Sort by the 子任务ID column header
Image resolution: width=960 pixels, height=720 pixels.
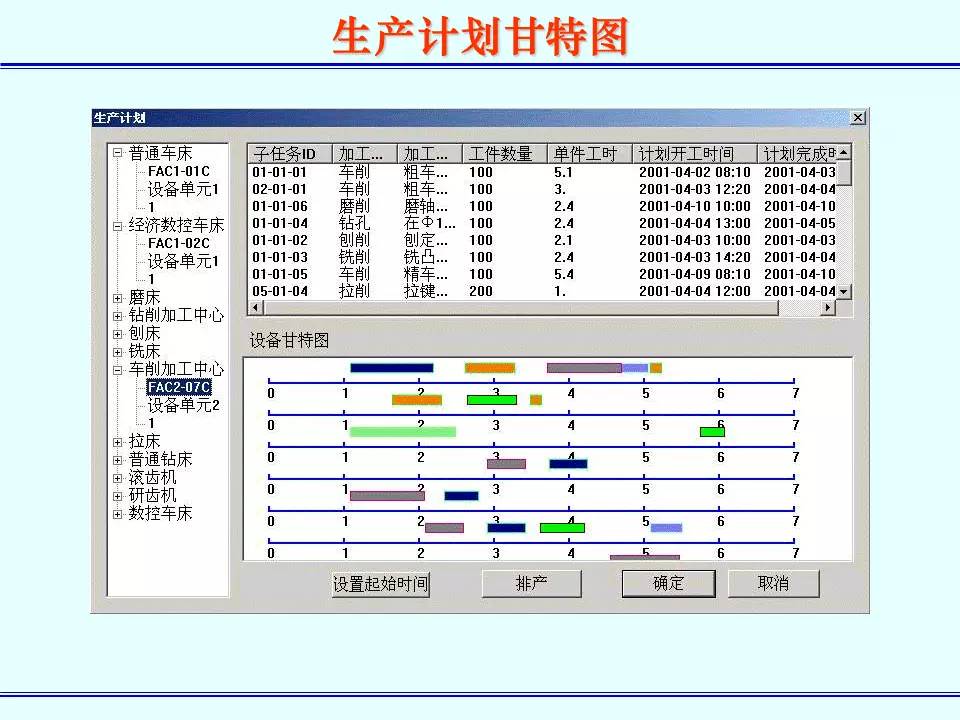pos(289,154)
